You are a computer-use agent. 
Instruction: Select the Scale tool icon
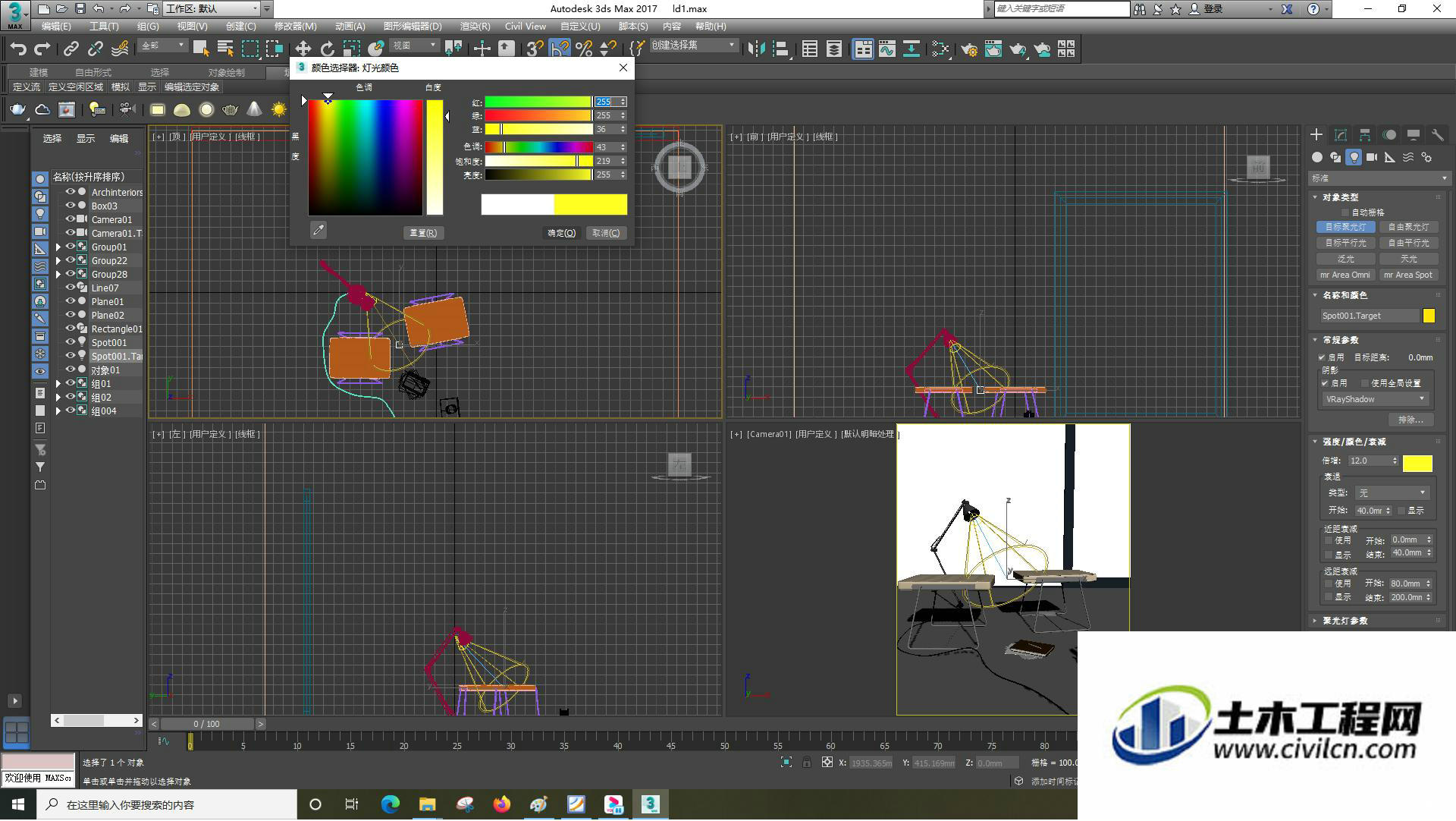click(x=351, y=49)
